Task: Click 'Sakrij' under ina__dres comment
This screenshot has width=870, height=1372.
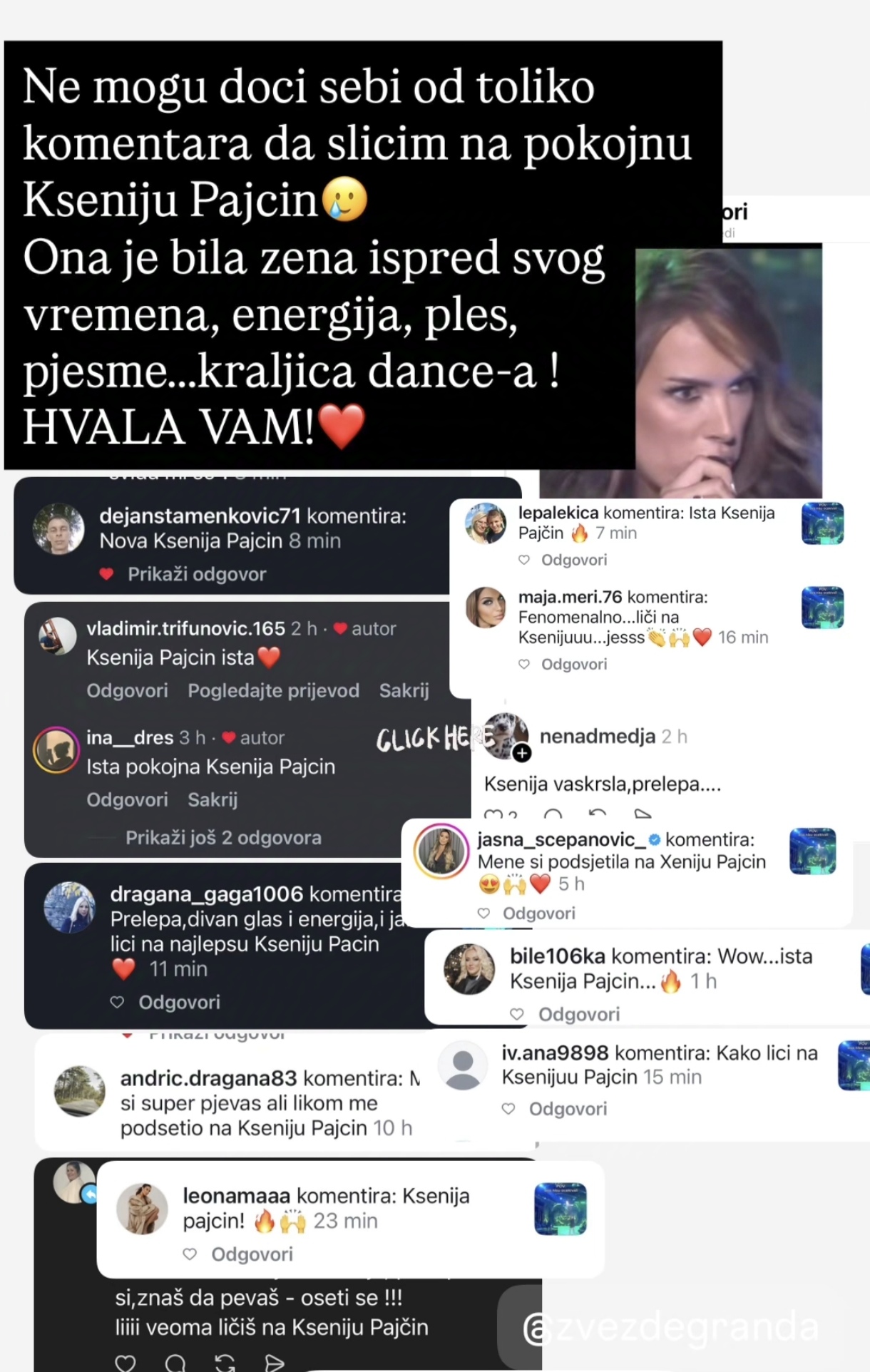Action: pos(213,800)
